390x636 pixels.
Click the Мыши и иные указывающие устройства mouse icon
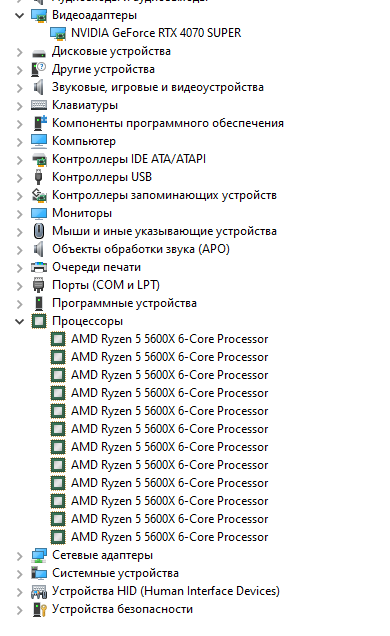point(39,231)
